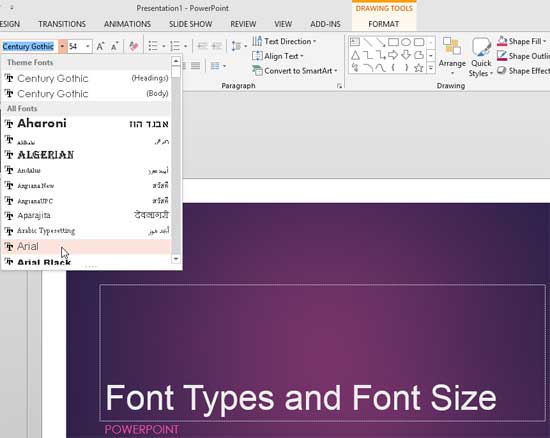Open the Bullets dropdown arrow
Screen dimensions: 550x438
click(163, 46)
